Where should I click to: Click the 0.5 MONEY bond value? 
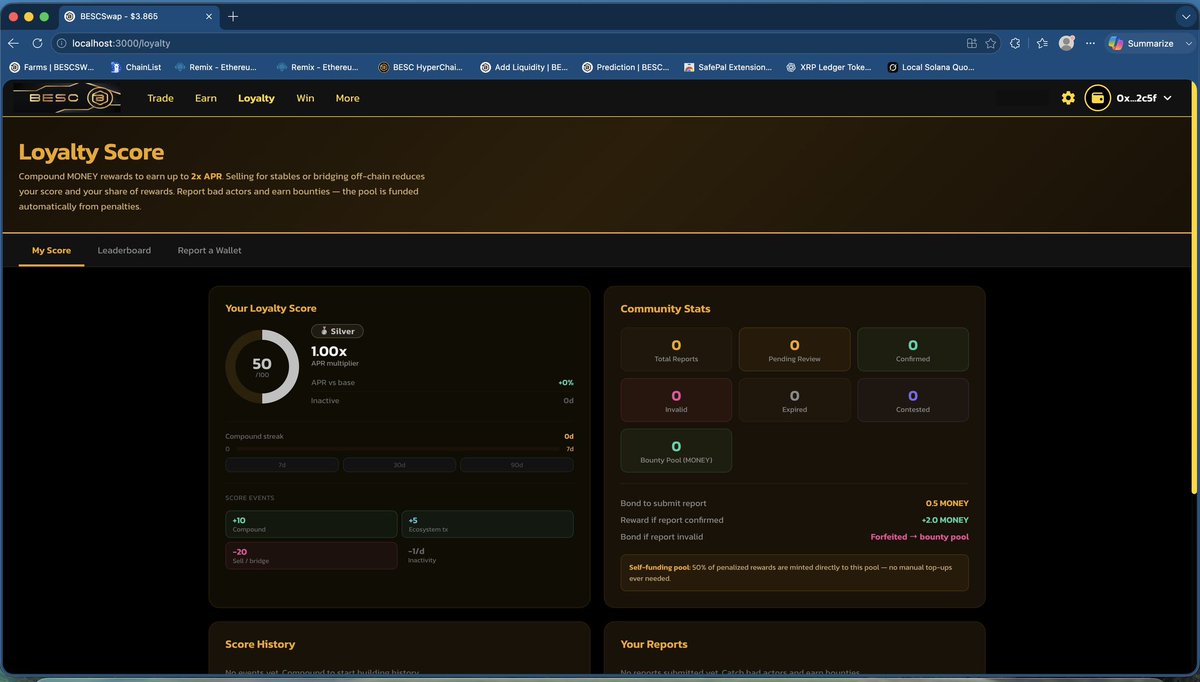pyautogui.click(x=947, y=503)
